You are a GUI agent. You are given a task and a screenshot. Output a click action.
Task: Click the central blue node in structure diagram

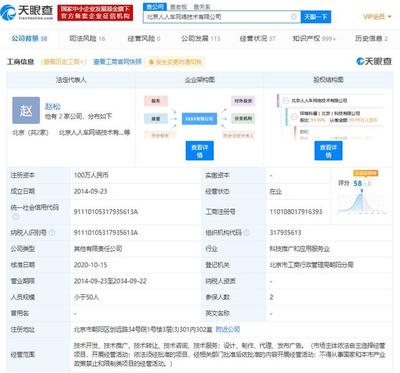pos(199,119)
